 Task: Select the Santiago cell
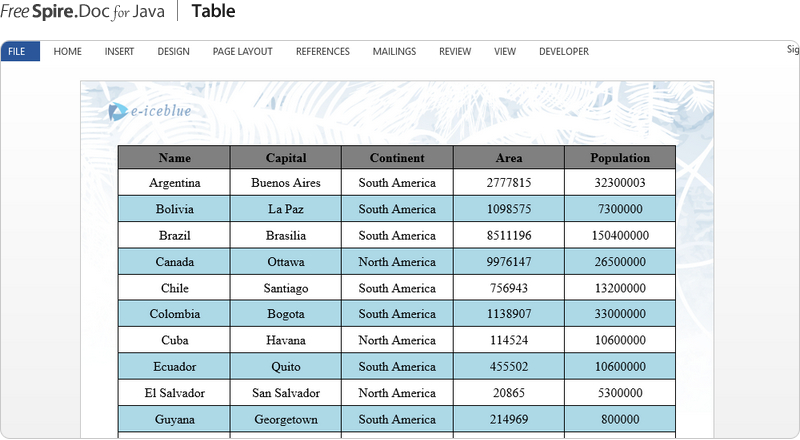(x=286, y=288)
